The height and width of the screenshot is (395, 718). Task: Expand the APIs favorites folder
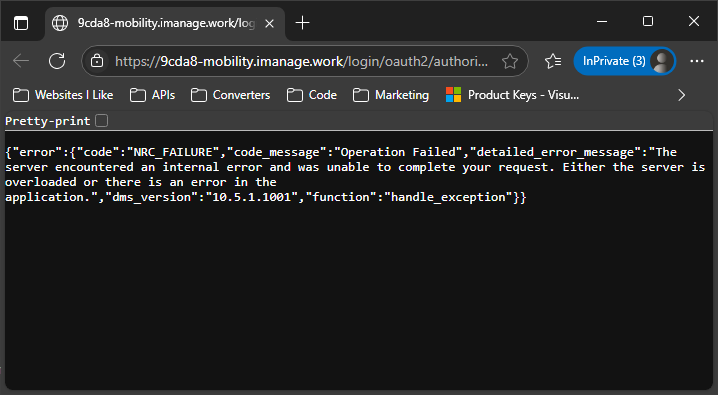152,95
